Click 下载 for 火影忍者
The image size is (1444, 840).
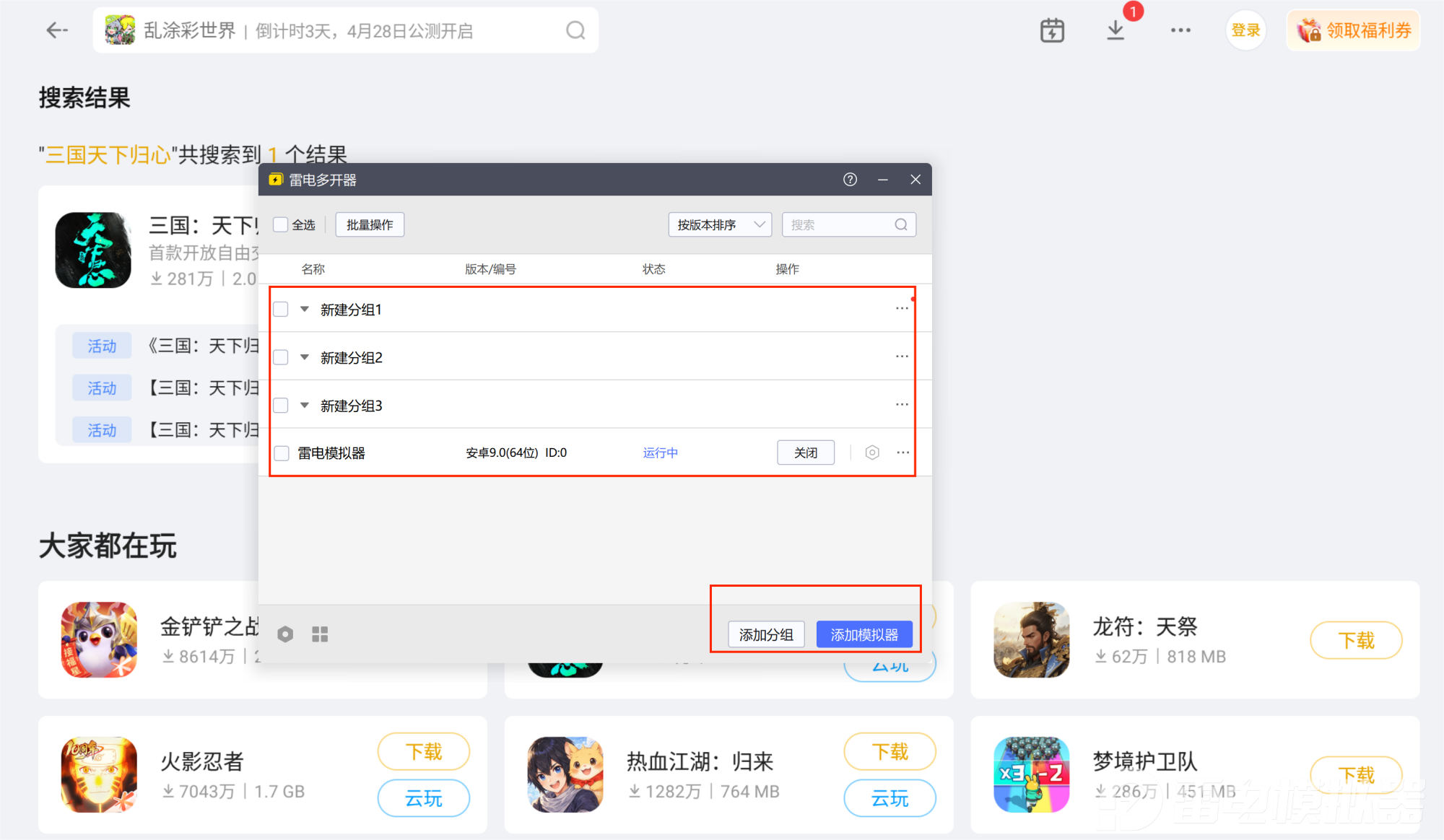click(424, 752)
